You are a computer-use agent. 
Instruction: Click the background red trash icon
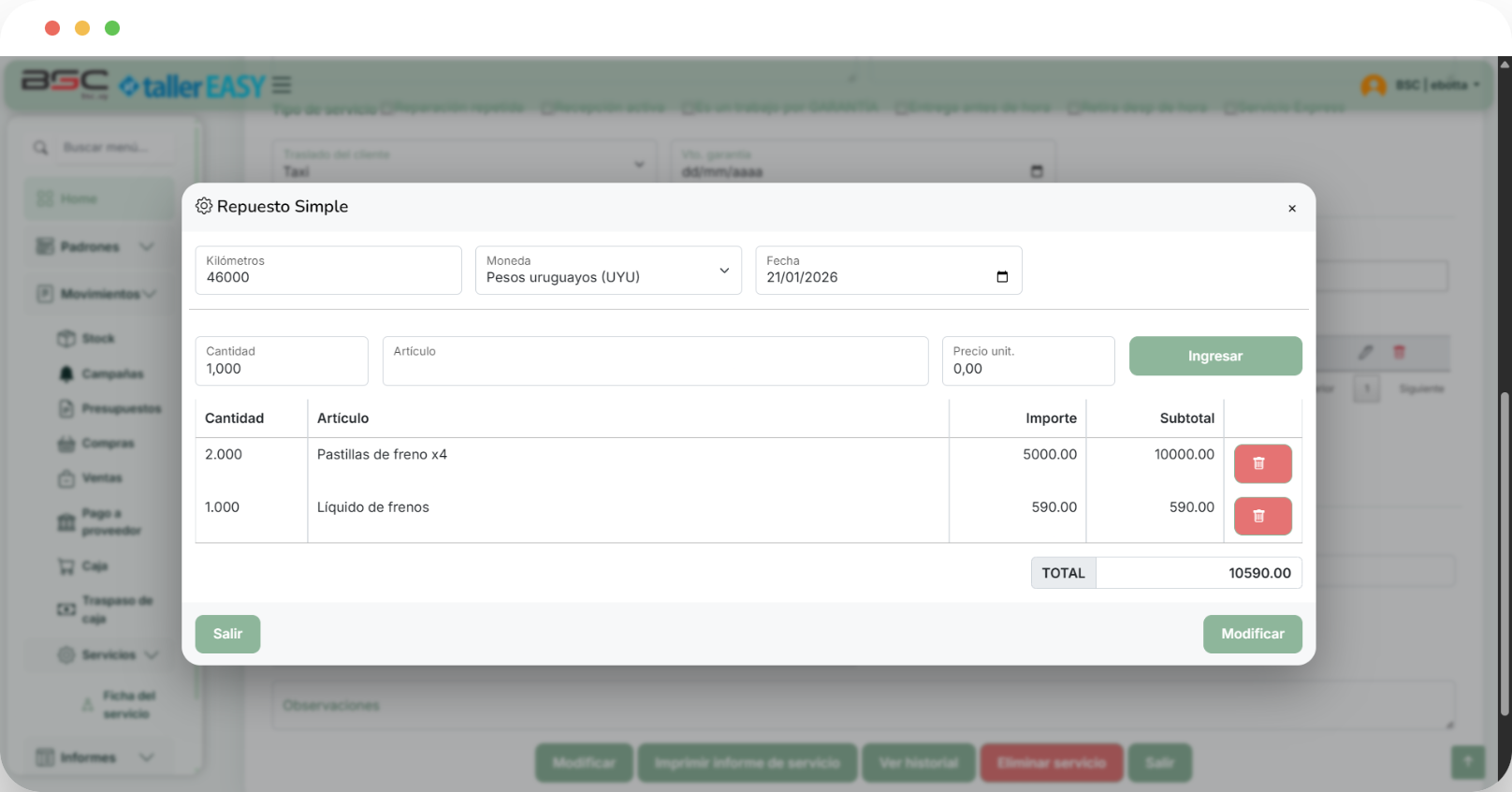[x=1400, y=352]
